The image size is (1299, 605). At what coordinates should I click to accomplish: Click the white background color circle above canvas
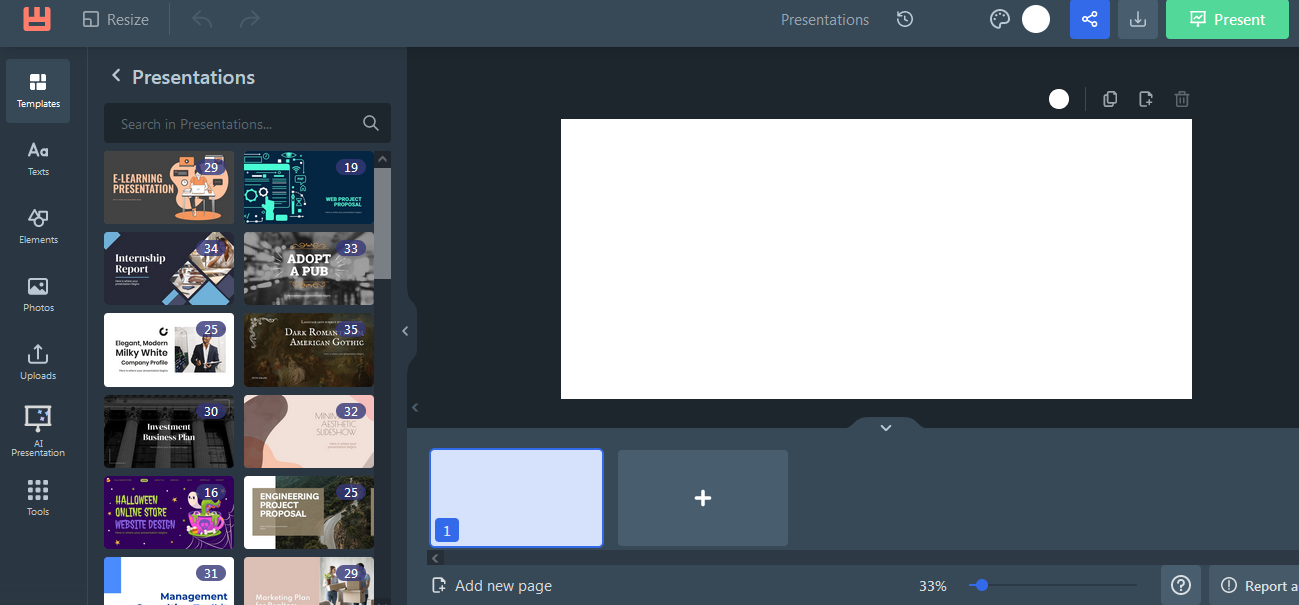coord(1059,99)
